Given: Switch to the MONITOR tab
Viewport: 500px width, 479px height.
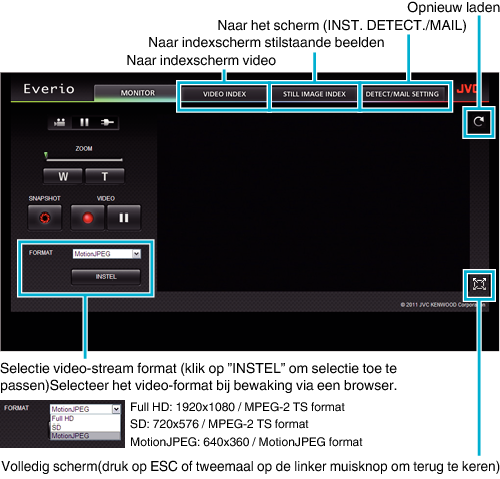Looking at the screenshot, I should tap(137, 93).
